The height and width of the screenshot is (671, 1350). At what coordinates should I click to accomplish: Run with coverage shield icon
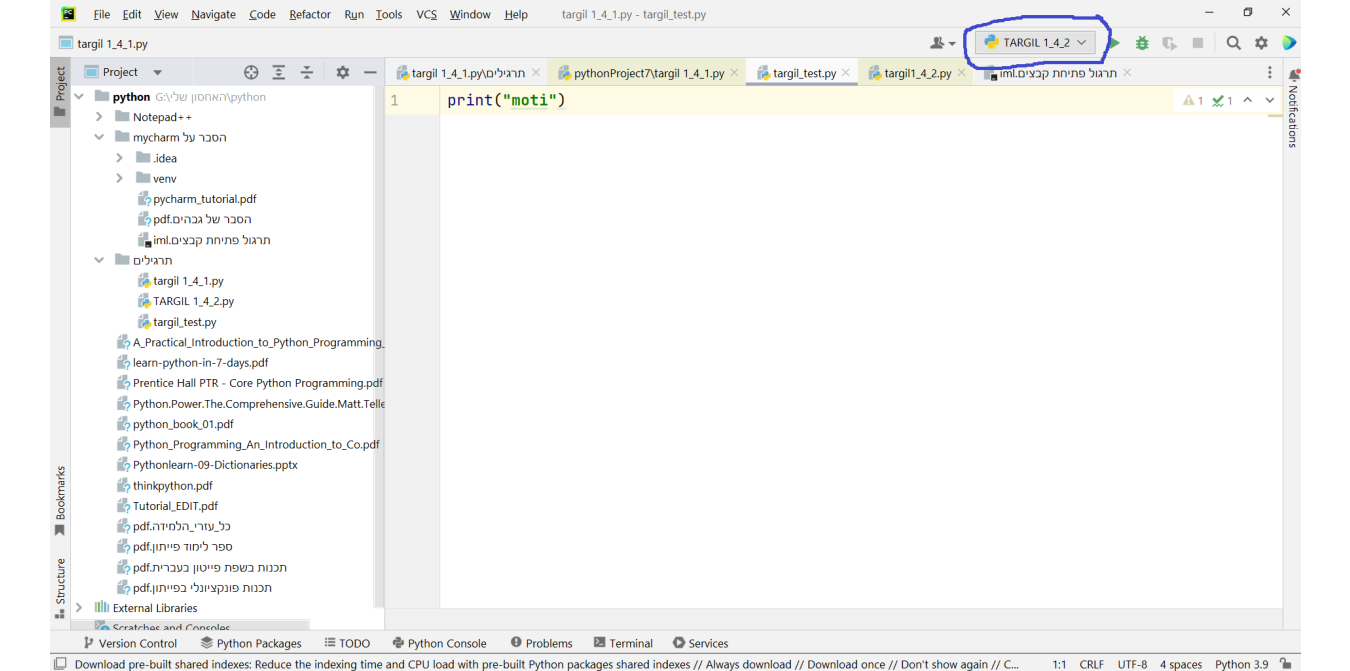tap(1169, 43)
